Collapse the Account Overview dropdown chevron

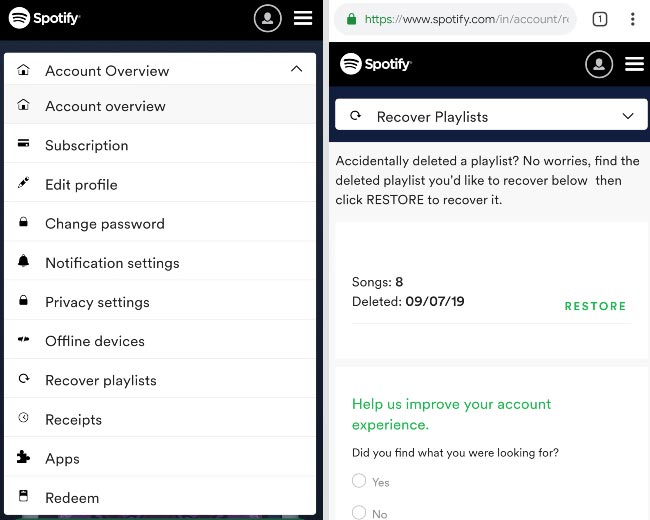tap(296, 69)
